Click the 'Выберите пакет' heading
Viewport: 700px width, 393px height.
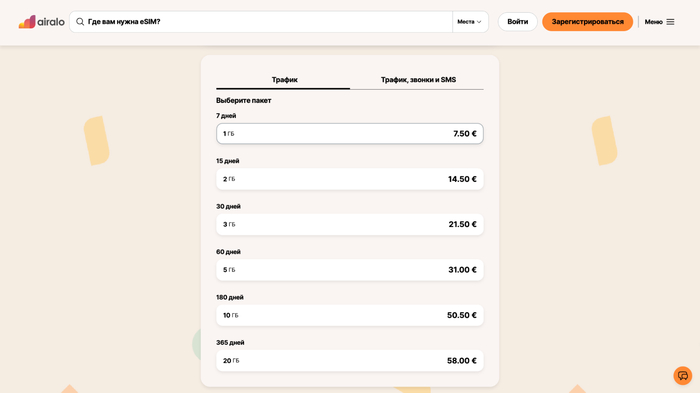pos(244,100)
